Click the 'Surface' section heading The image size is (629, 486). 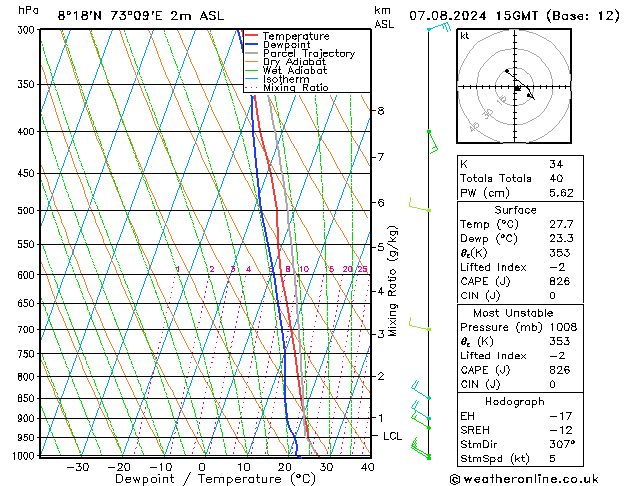[515, 210]
